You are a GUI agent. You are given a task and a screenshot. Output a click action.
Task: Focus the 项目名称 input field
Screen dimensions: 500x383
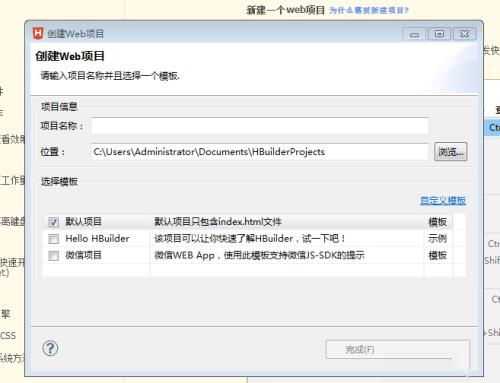point(260,126)
